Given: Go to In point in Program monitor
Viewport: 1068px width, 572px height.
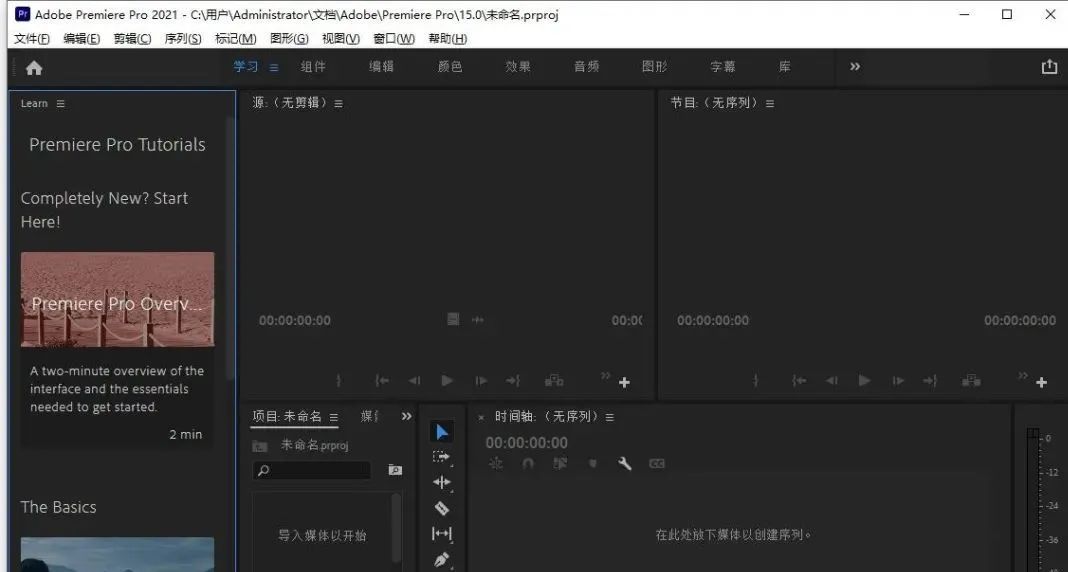Looking at the screenshot, I should click(x=799, y=381).
